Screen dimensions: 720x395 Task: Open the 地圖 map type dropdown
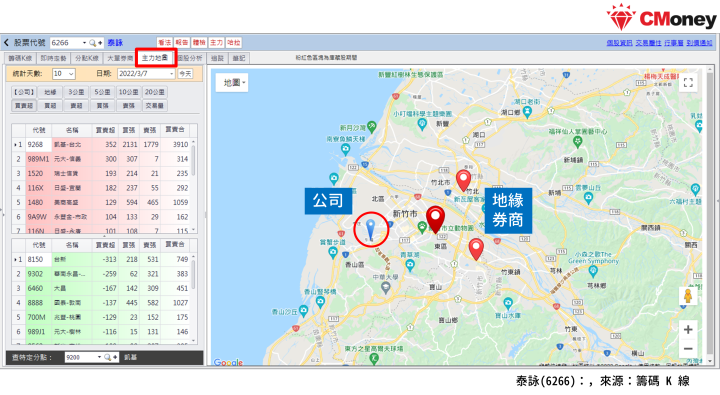click(x=232, y=83)
